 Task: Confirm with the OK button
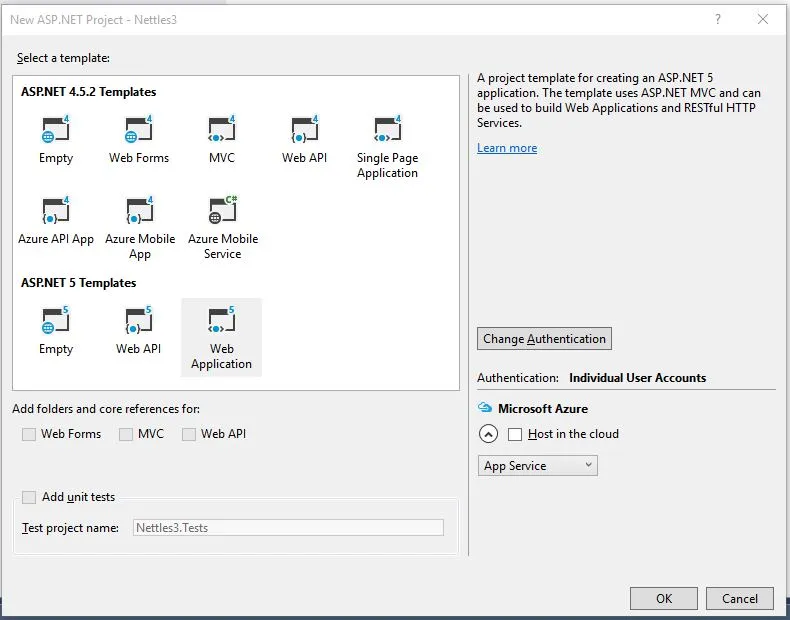(x=664, y=598)
